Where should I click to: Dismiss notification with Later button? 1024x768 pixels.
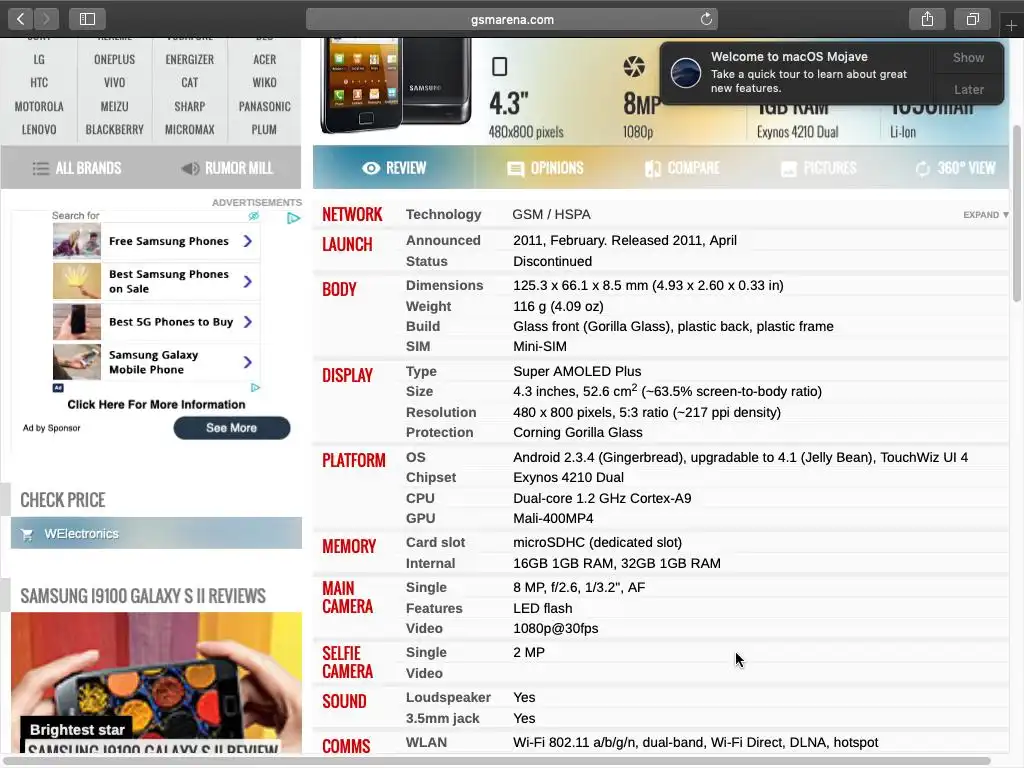(968, 89)
